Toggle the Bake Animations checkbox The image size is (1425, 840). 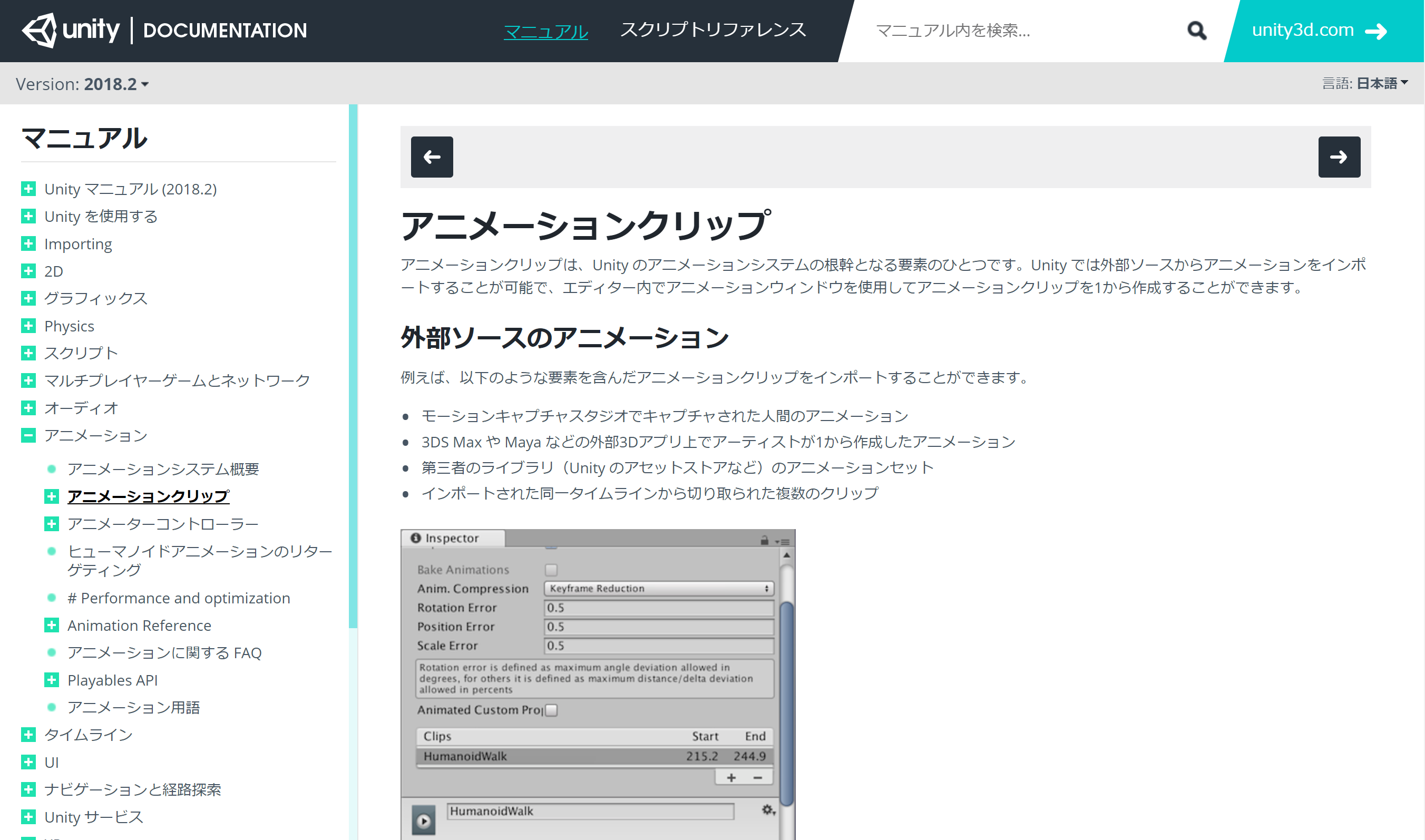tap(551, 570)
